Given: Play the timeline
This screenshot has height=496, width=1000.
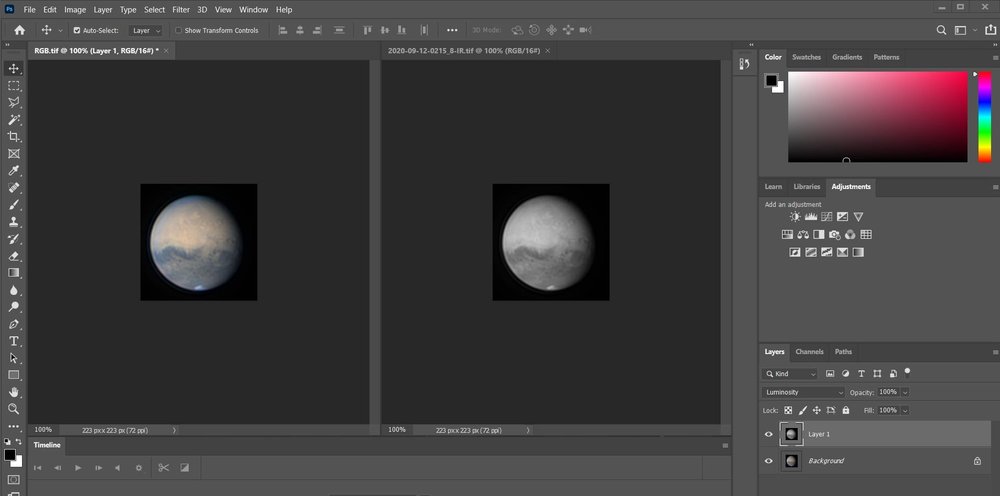Looking at the screenshot, I should [x=78, y=468].
